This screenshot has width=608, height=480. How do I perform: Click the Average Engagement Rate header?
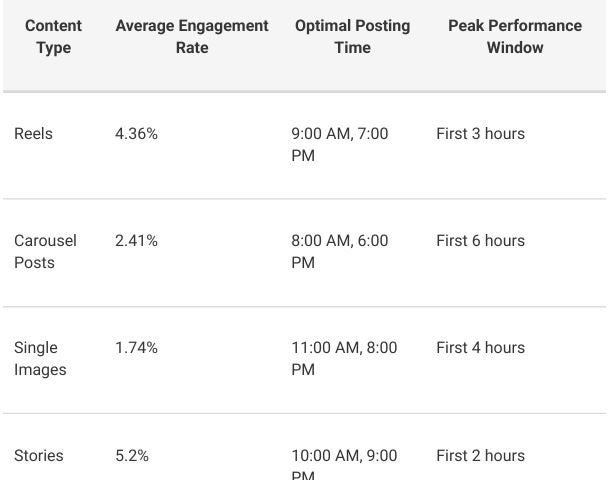click(192, 36)
